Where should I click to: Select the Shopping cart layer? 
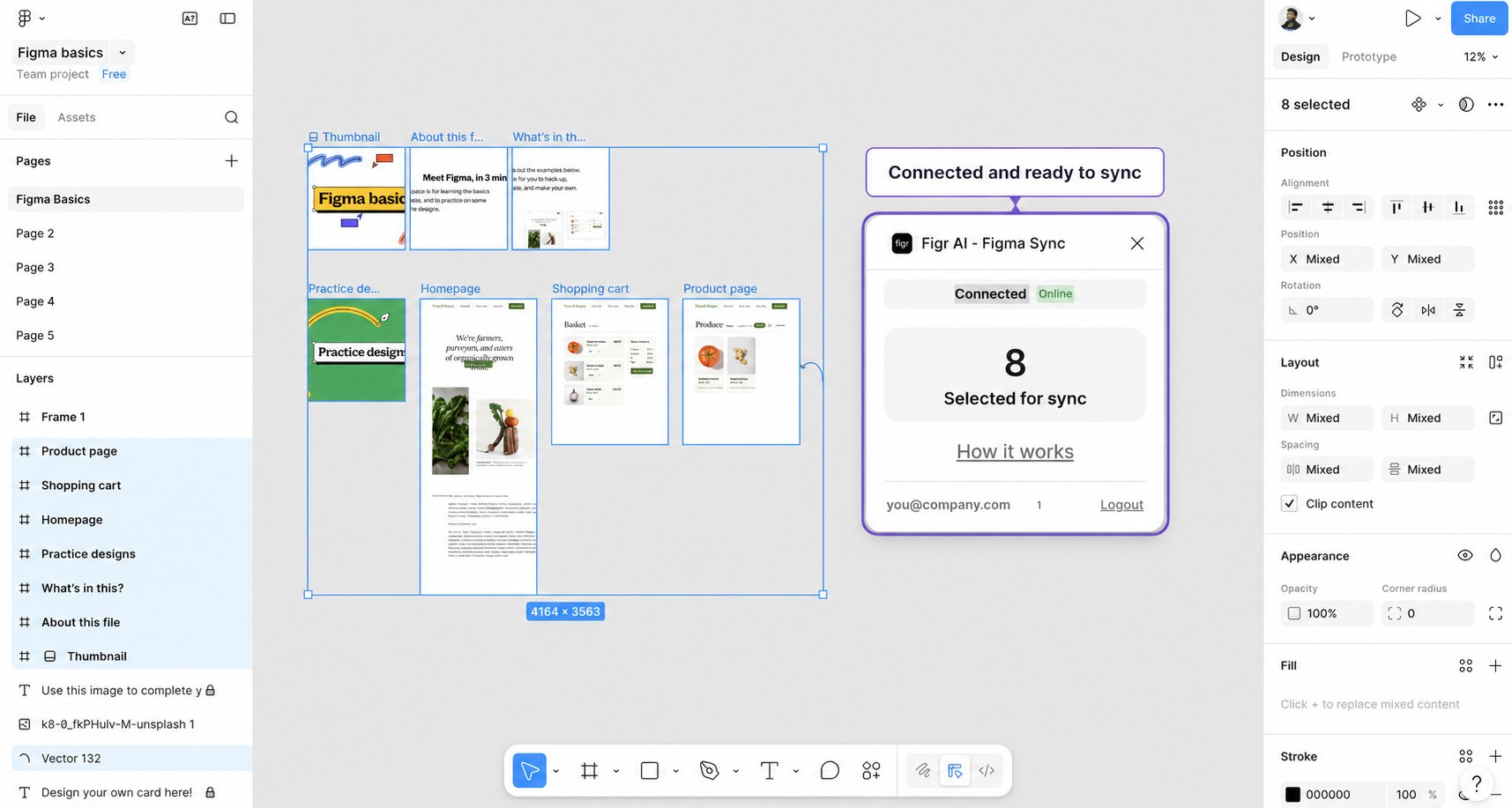132,485
